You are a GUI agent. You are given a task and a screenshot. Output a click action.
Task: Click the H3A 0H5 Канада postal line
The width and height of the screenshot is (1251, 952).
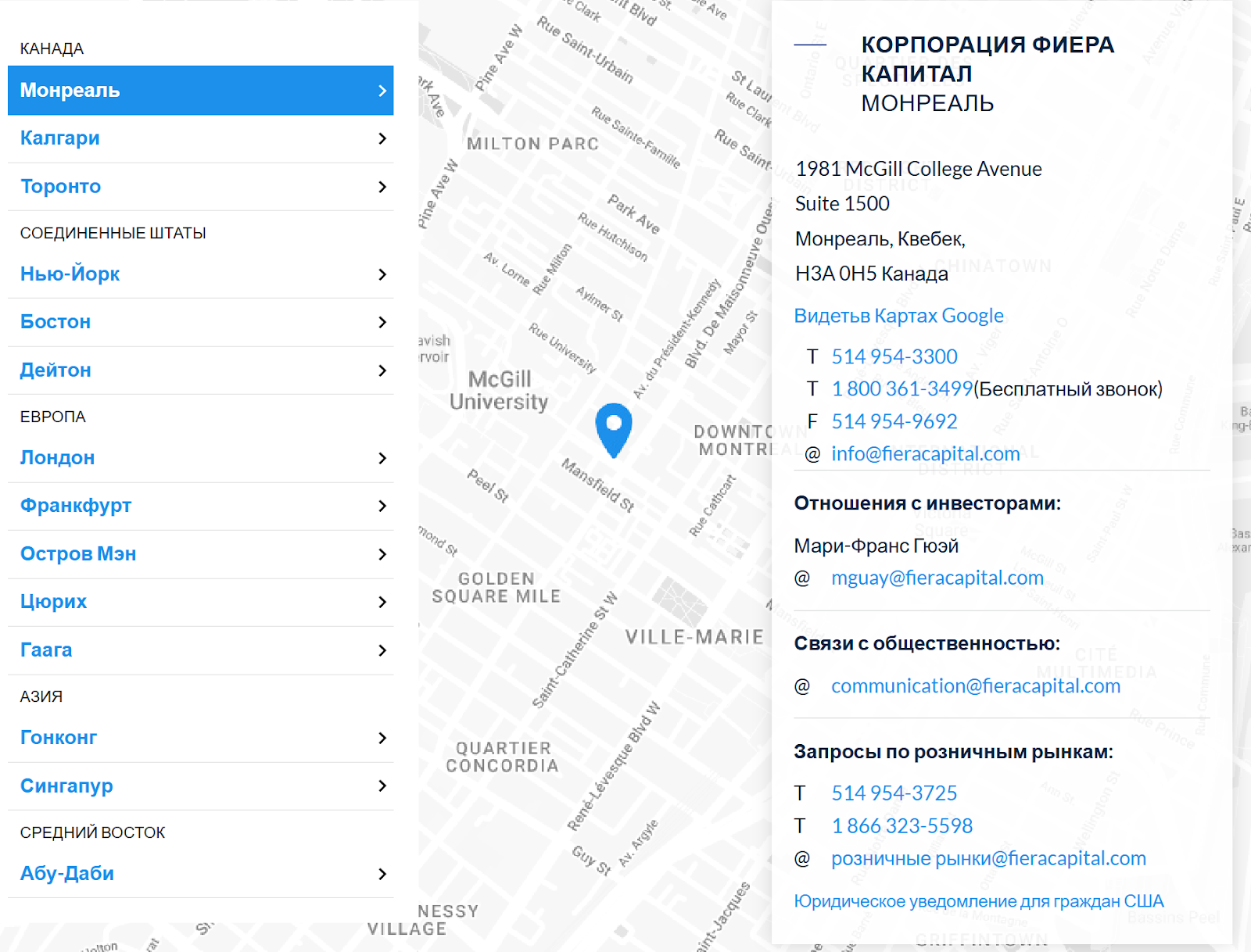(x=871, y=274)
